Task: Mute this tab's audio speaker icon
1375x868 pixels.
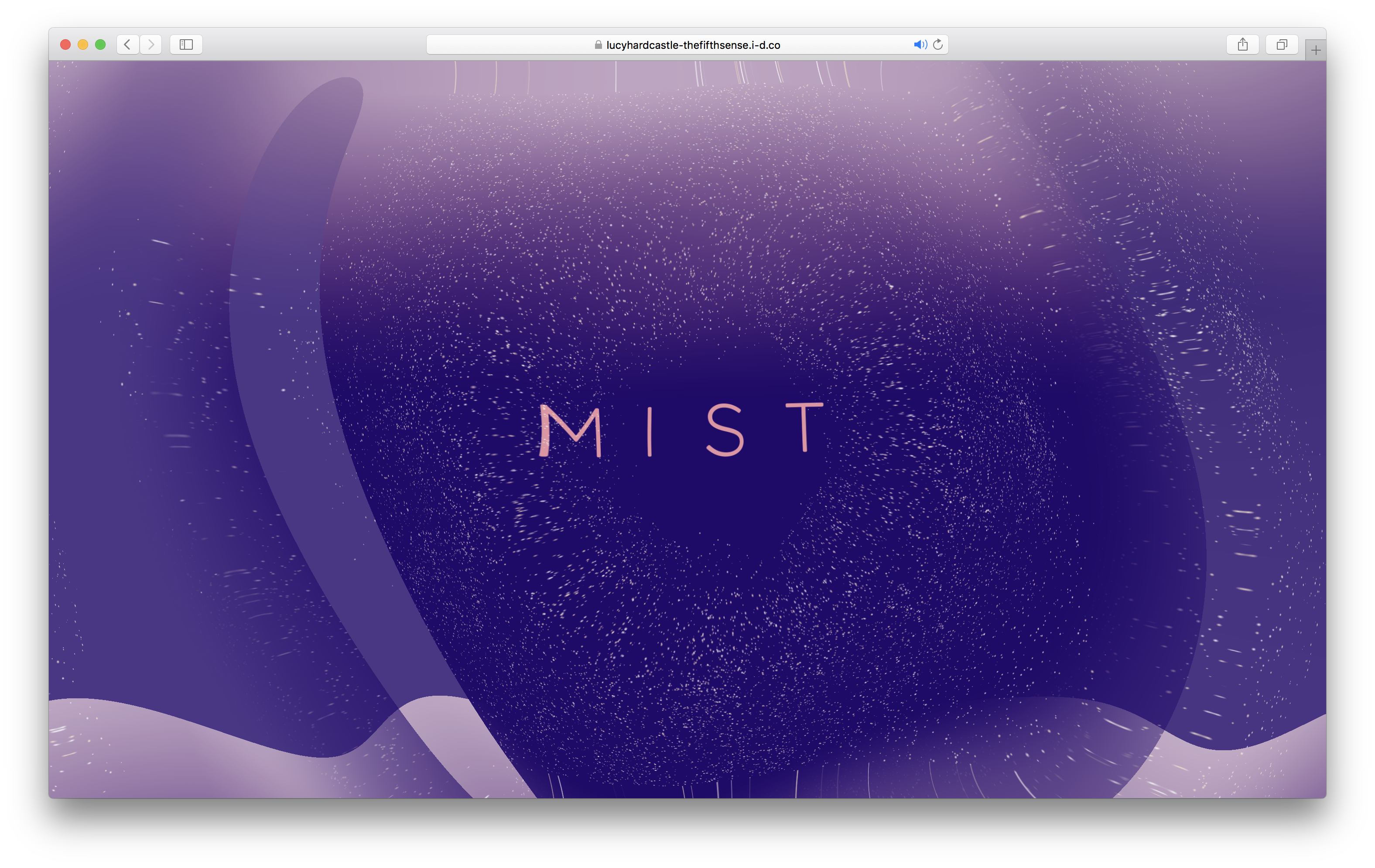Action: point(919,44)
